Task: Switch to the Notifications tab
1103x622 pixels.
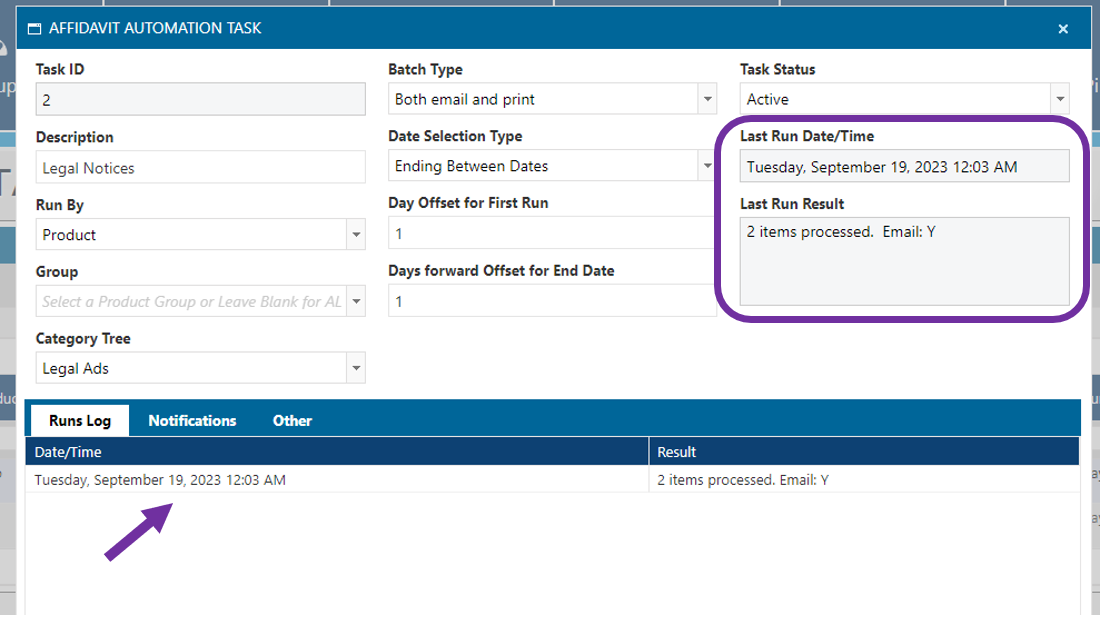Action: tap(192, 421)
